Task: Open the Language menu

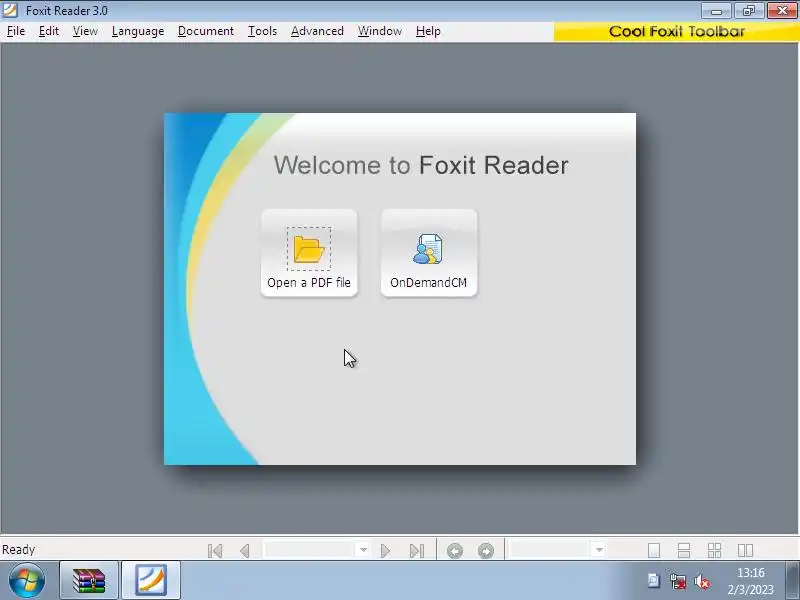Action: click(x=138, y=31)
